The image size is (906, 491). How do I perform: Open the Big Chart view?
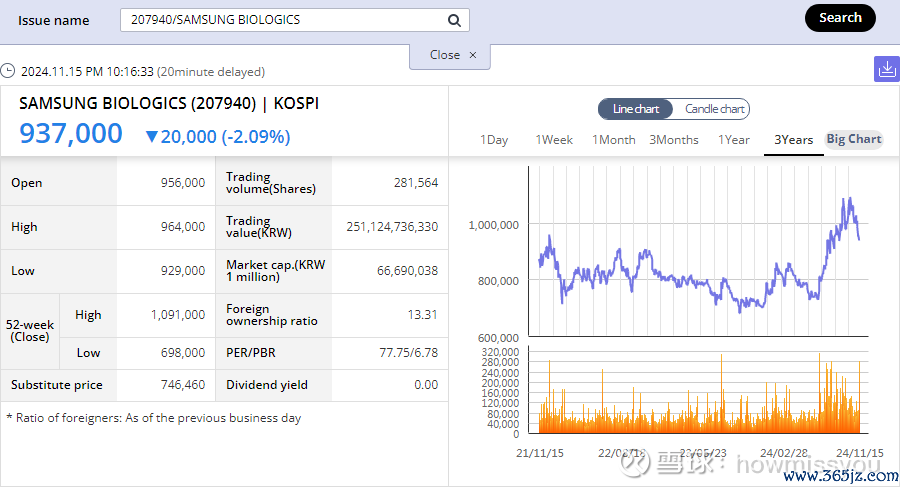[854, 139]
